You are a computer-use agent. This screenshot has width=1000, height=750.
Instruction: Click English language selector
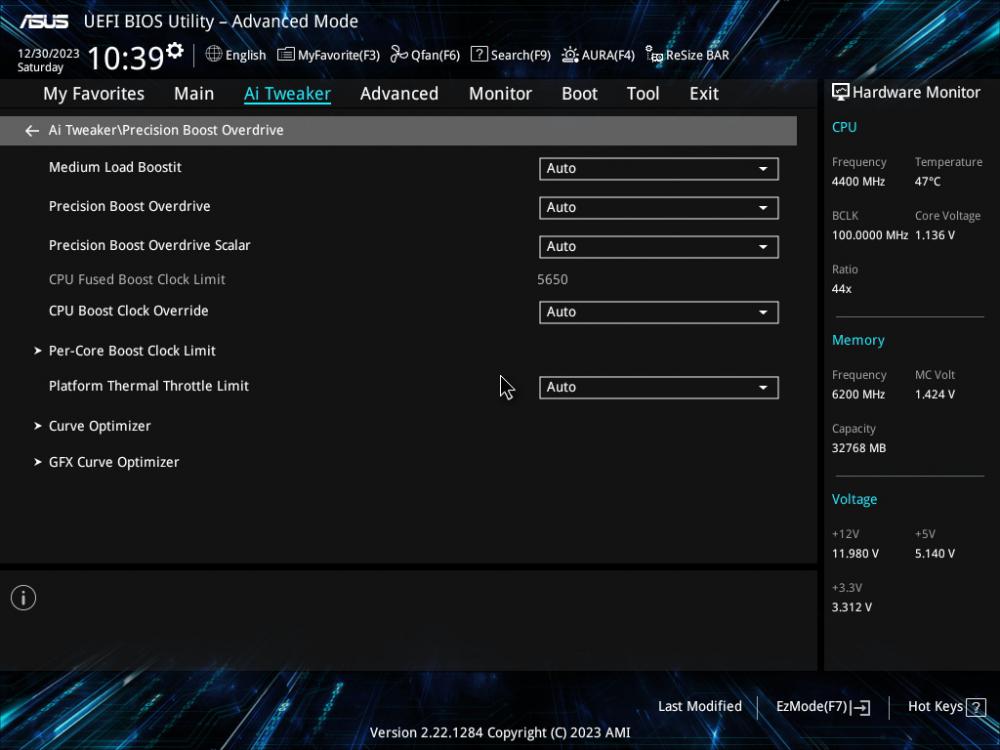pyautogui.click(x=246, y=55)
